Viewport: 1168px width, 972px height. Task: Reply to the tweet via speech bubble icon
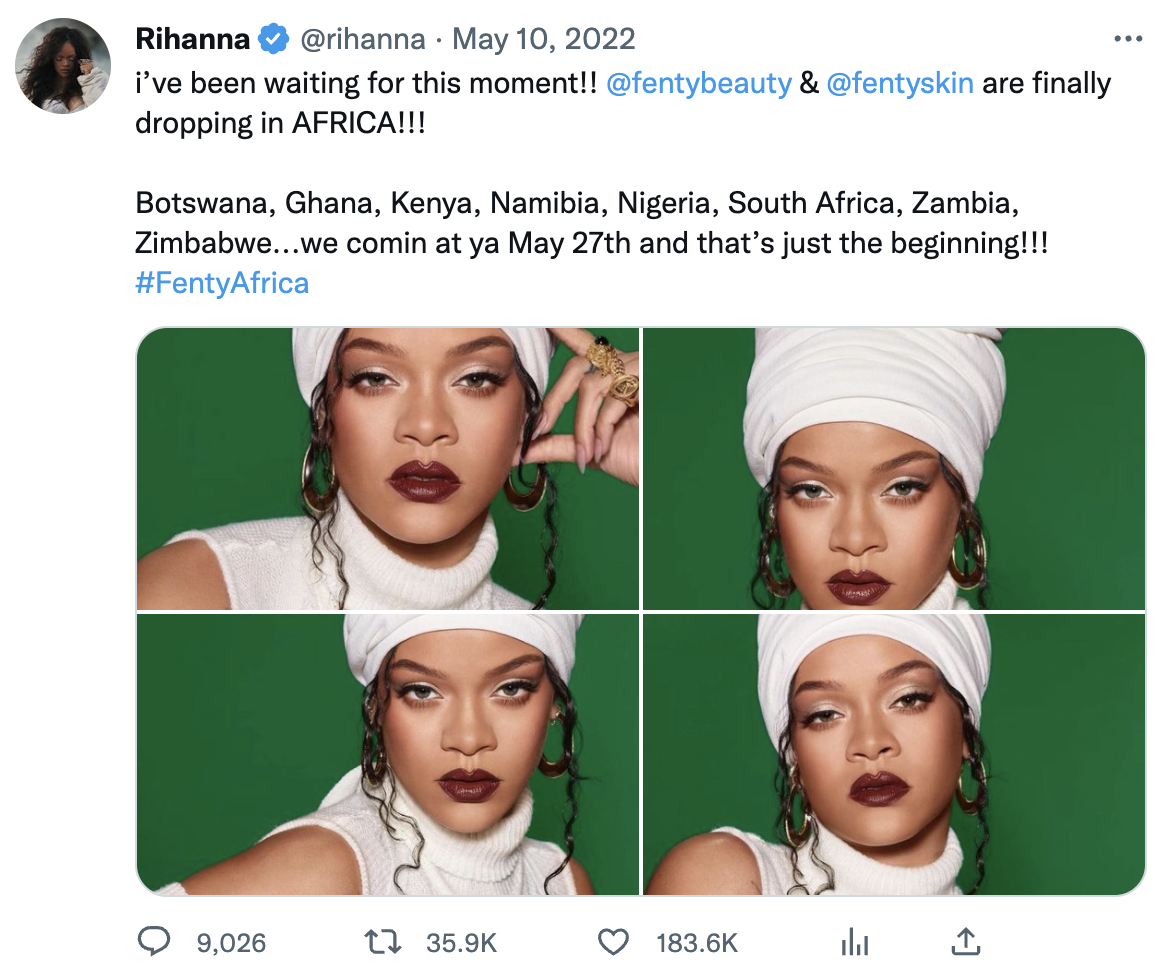[x=153, y=942]
